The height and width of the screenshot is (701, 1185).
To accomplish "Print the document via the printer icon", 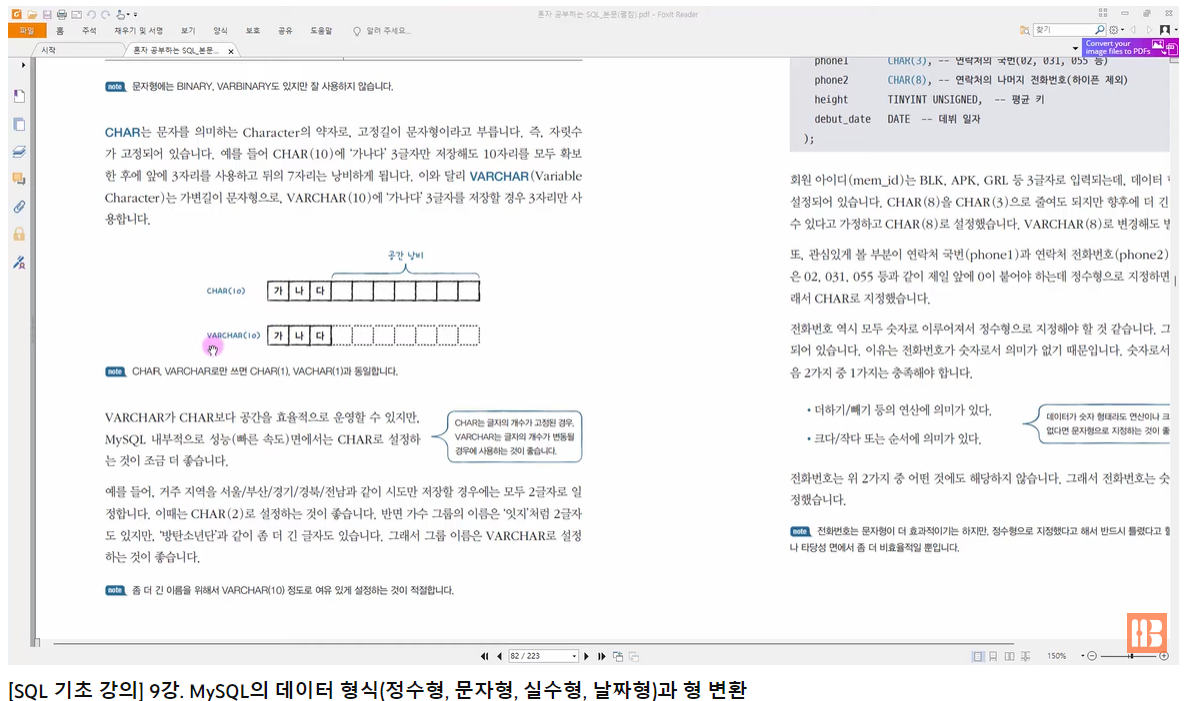I will [x=61, y=14].
